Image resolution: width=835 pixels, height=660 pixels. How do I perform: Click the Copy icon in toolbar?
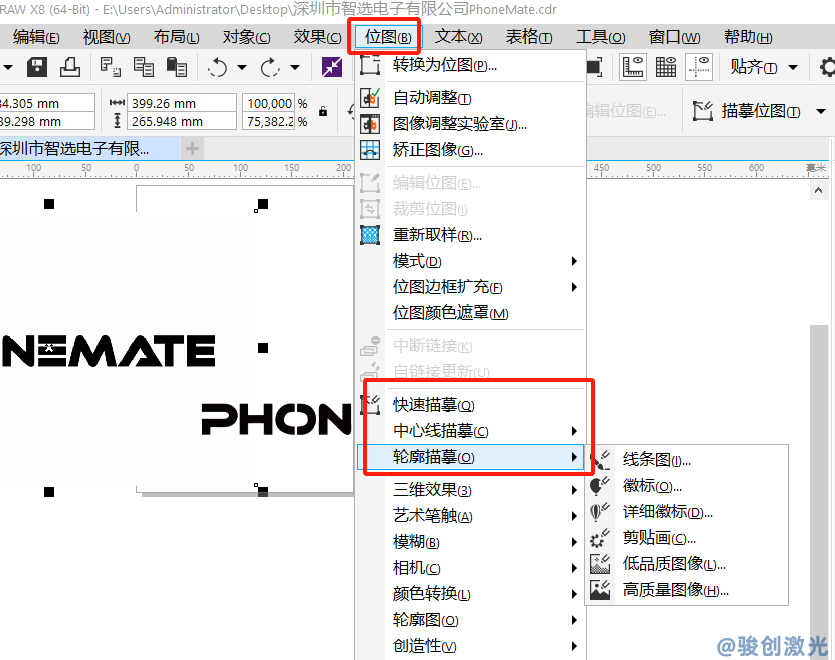pyautogui.click(x=143, y=67)
